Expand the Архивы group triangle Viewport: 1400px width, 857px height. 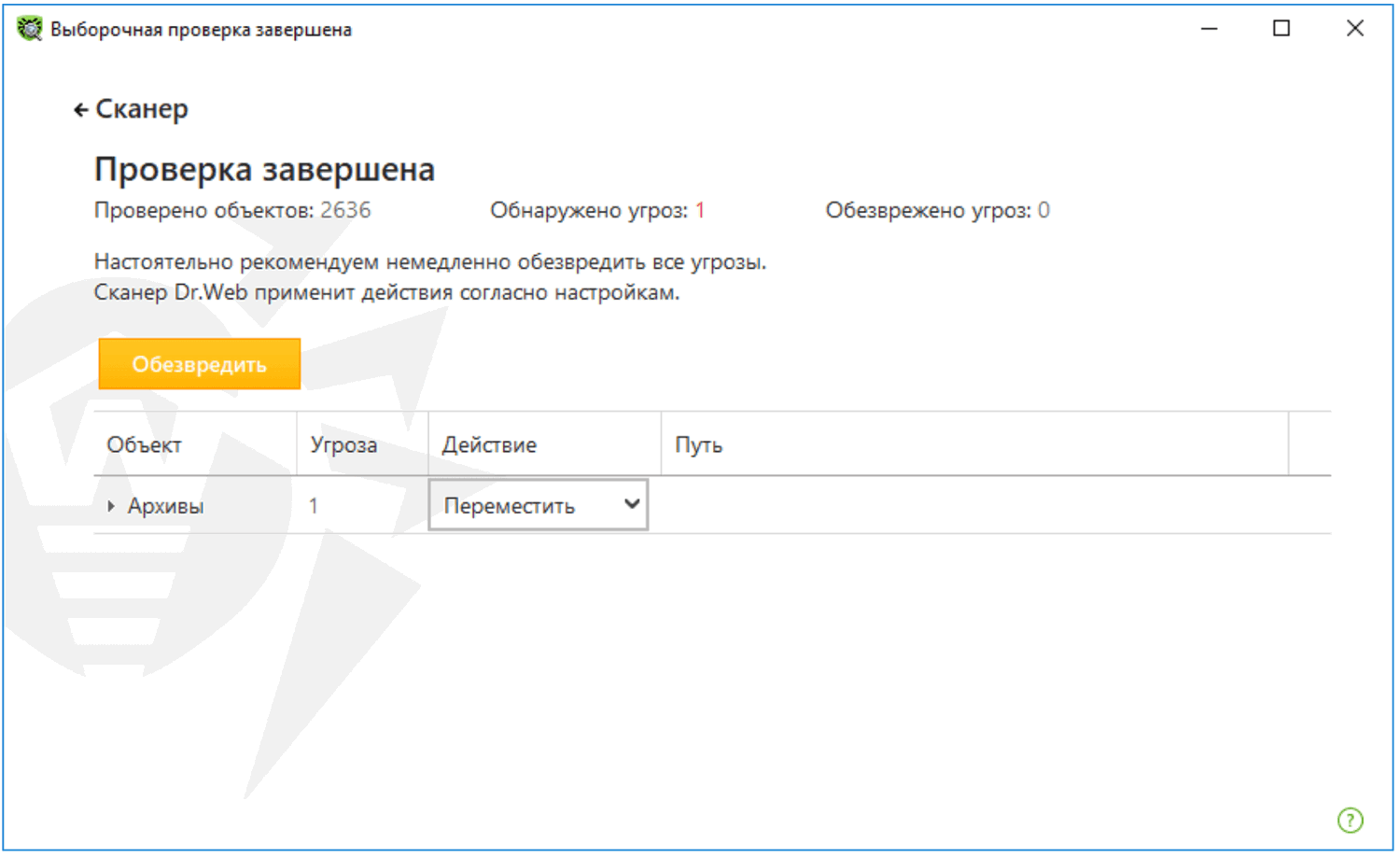(111, 506)
